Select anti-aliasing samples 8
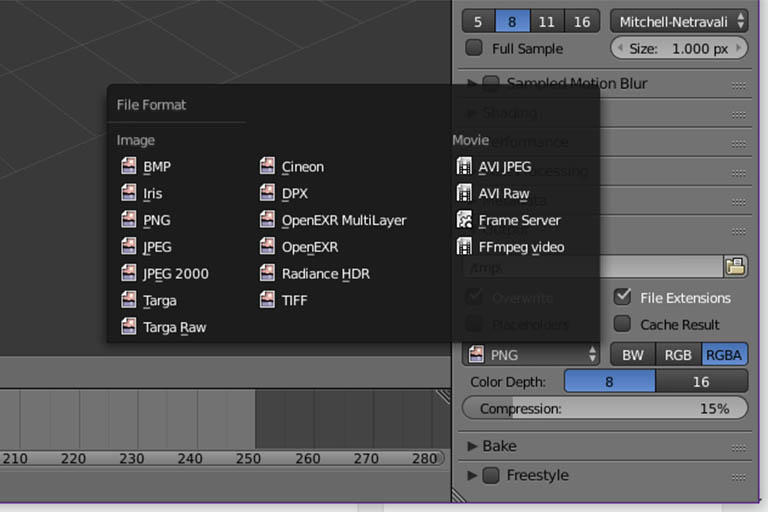The width and height of the screenshot is (768, 512). point(512,22)
